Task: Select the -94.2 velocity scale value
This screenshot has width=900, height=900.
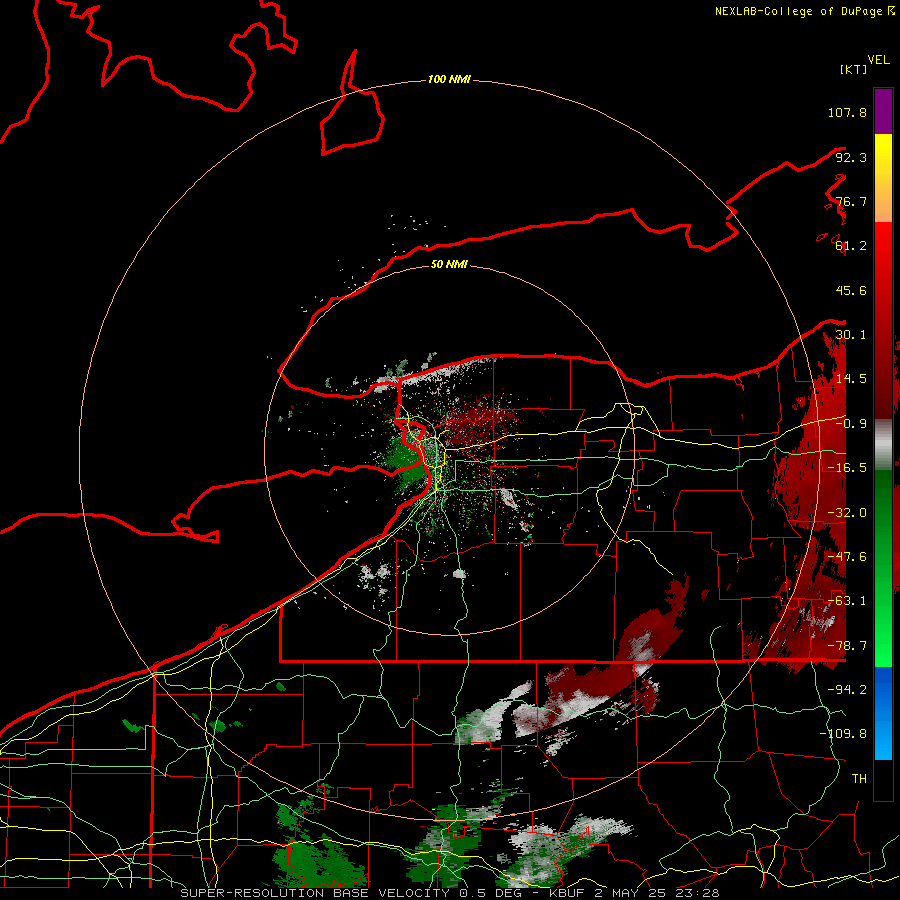Action: (847, 690)
